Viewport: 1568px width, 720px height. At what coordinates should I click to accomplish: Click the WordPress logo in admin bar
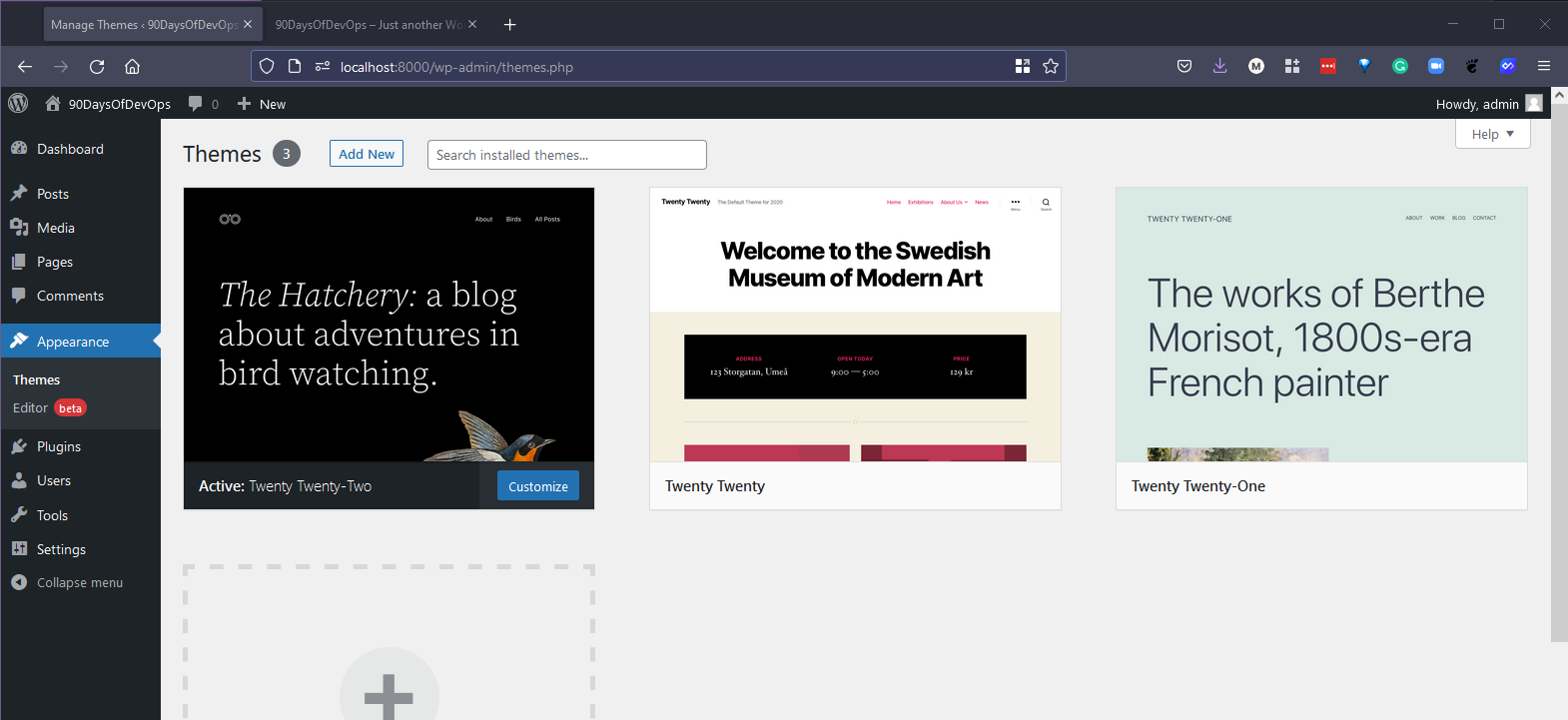18,103
